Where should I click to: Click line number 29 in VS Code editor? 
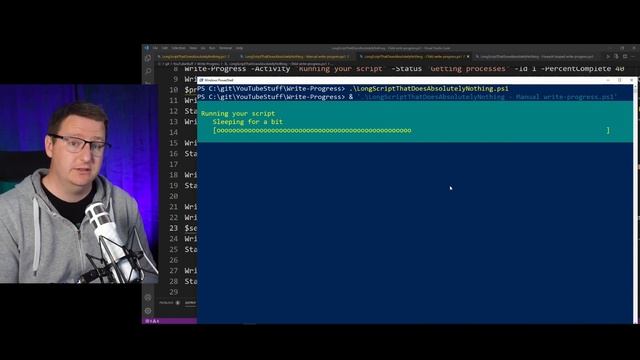click(173, 292)
